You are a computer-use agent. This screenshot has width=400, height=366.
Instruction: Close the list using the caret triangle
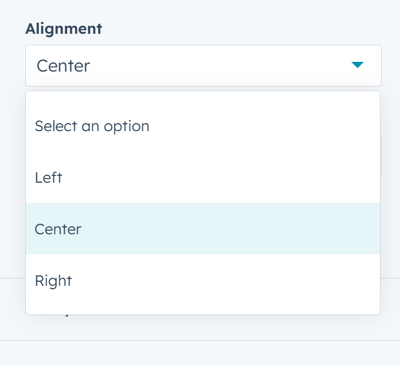pos(357,65)
